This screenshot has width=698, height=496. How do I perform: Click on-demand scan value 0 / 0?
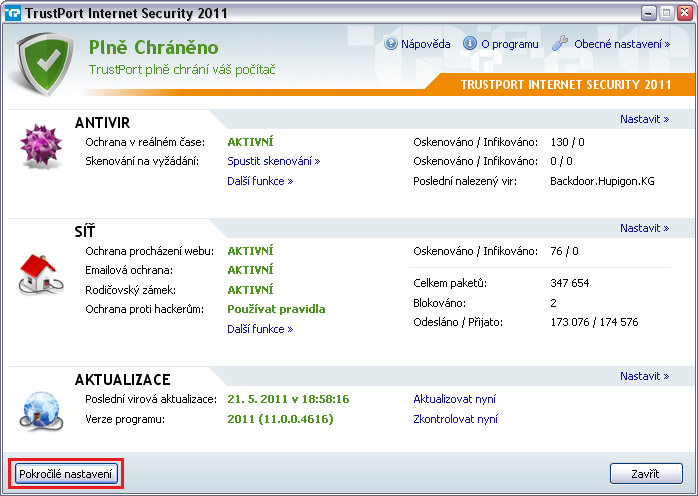point(561,161)
